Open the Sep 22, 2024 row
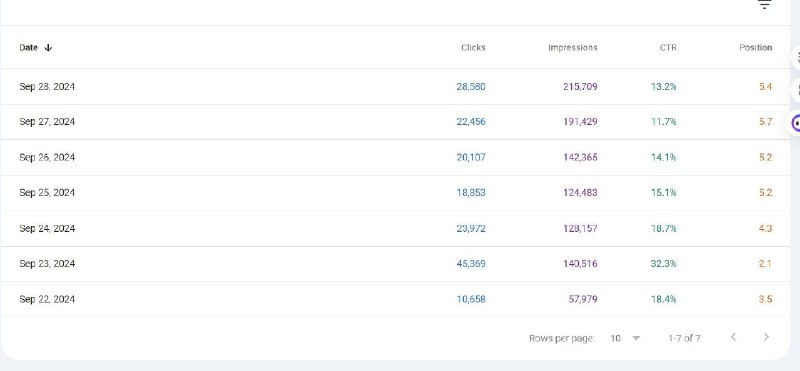 point(395,299)
